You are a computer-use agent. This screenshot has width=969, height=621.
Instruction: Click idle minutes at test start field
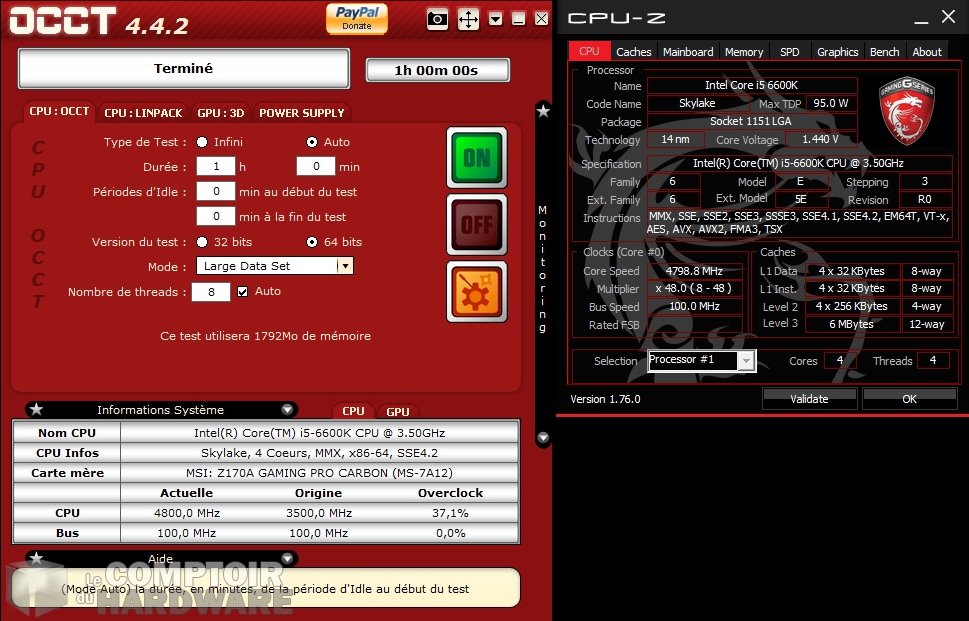(x=216, y=191)
